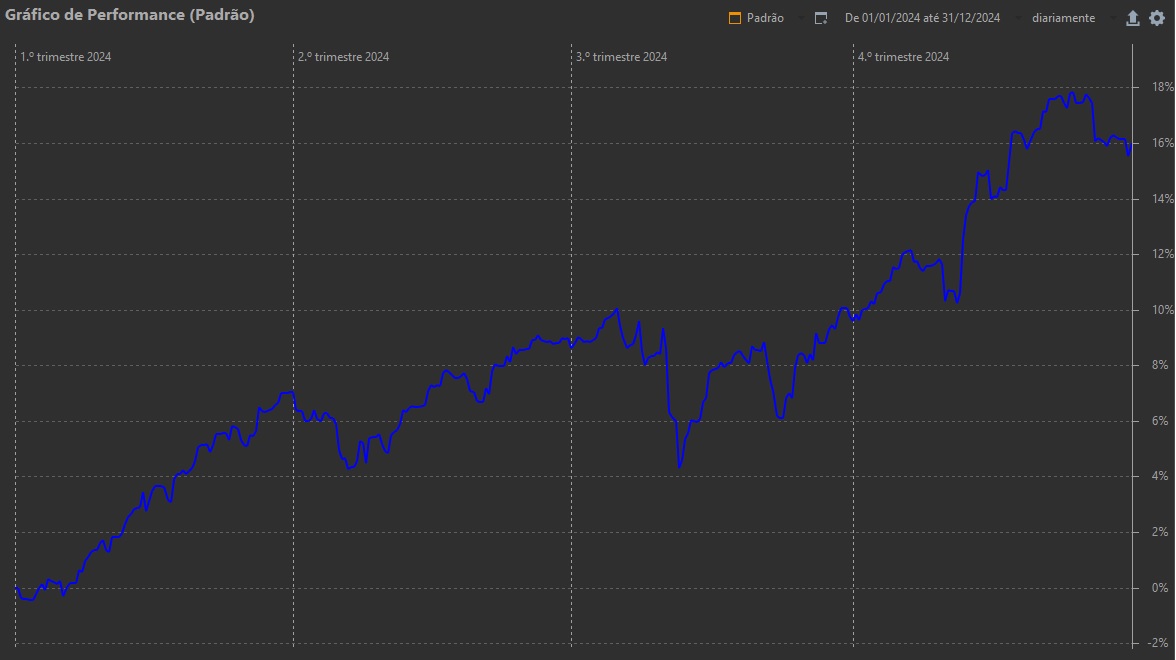Click the 16% axis label
This screenshot has width=1176, height=660.
(1162, 142)
